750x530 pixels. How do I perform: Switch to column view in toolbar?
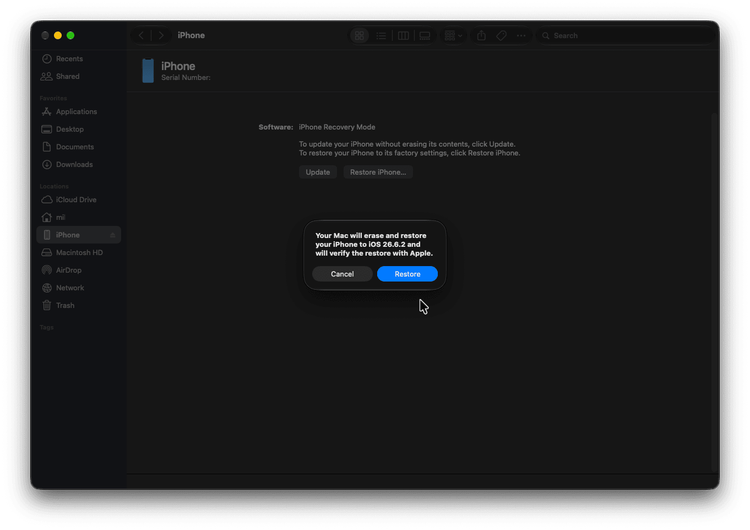tap(403, 35)
